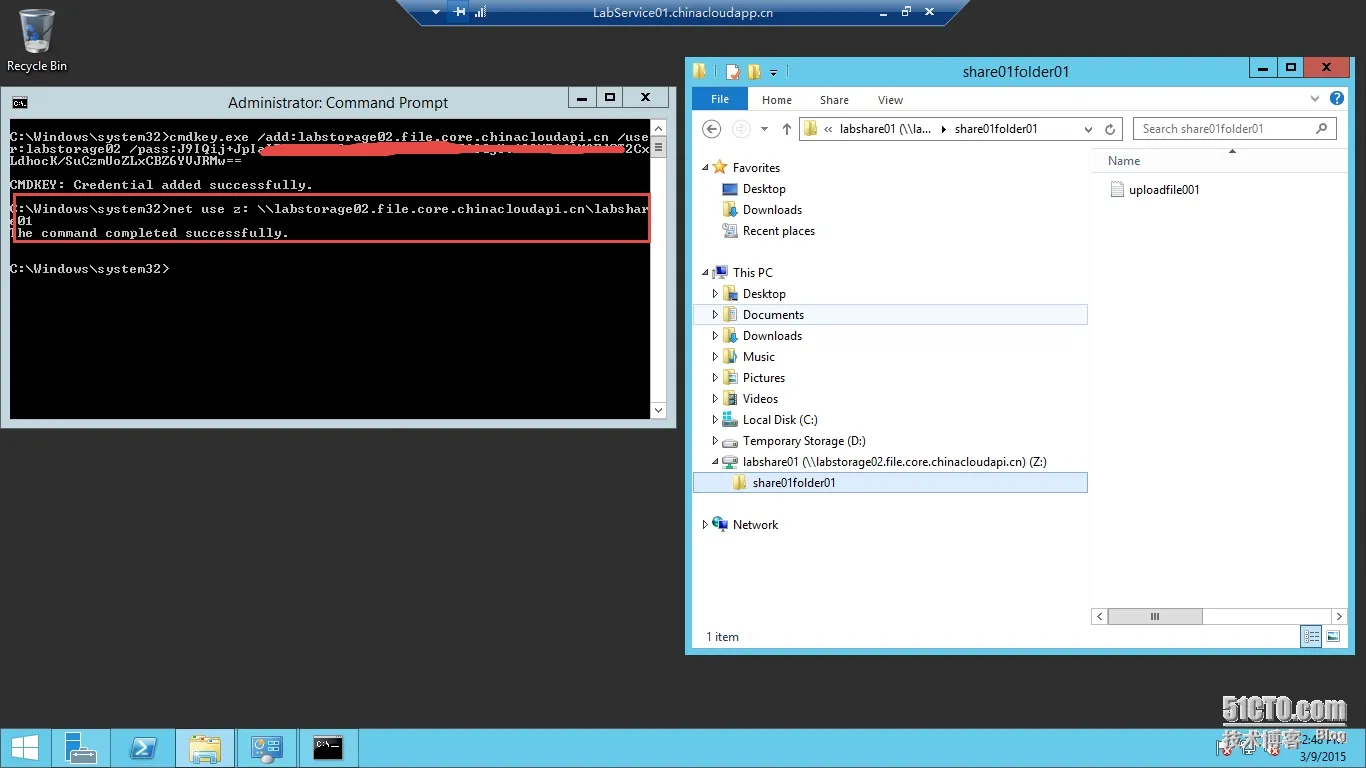Refresh the share01folder01 folder view
Image resolution: width=1366 pixels, height=768 pixels.
(1110, 129)
